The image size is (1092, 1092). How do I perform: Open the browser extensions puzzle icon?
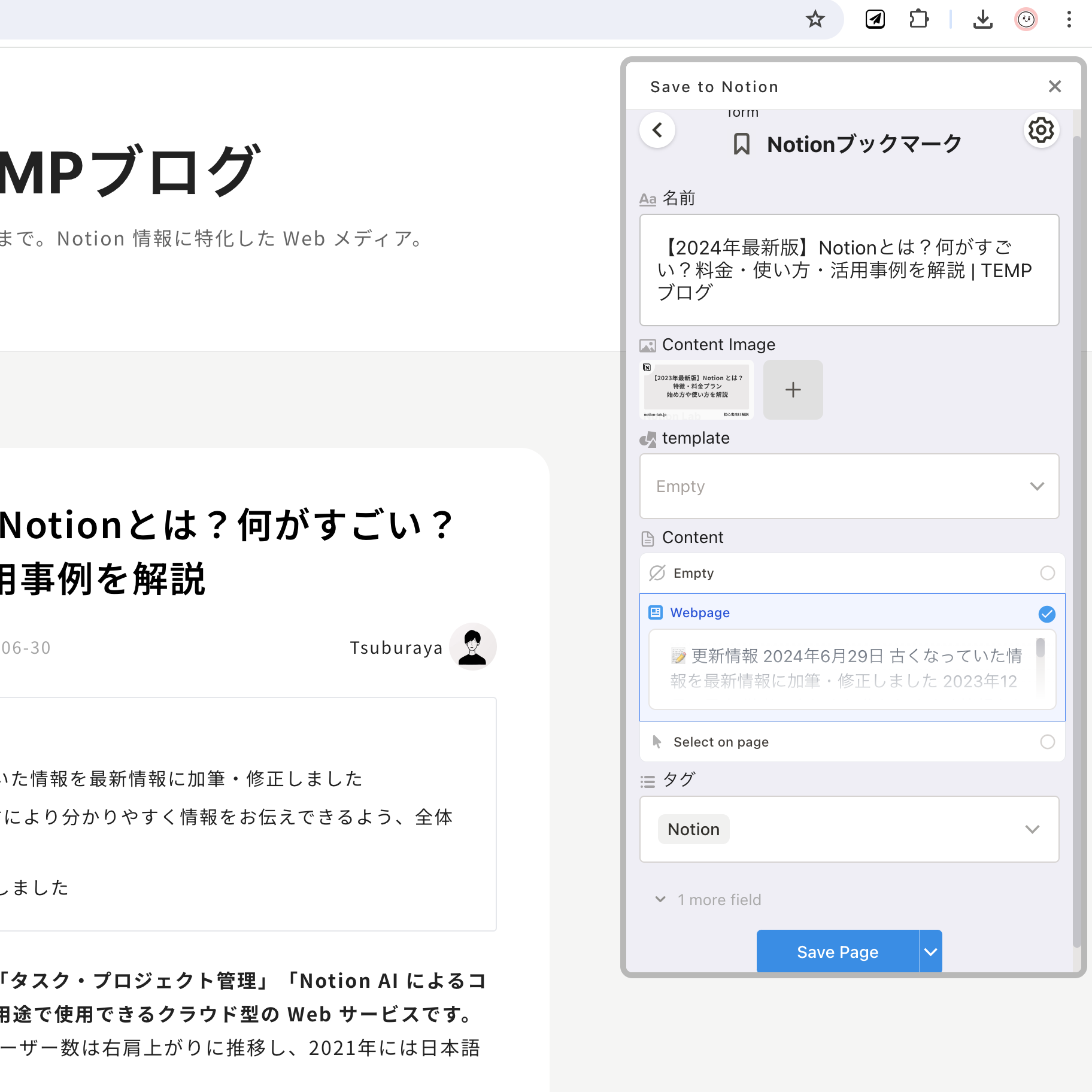[918, 19]
